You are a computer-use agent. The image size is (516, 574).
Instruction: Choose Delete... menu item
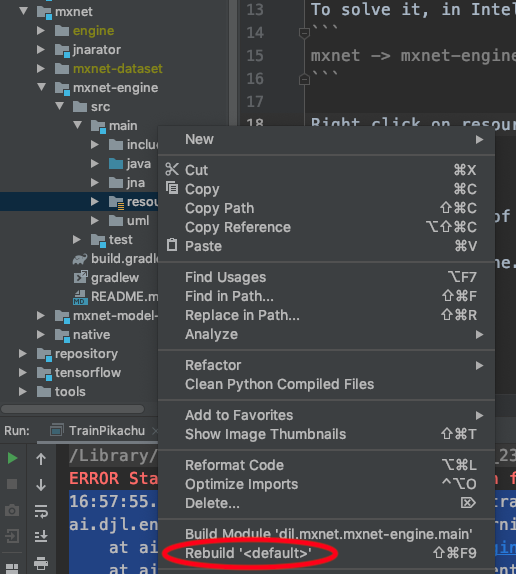pyautogui.click(x=326, y=503)
